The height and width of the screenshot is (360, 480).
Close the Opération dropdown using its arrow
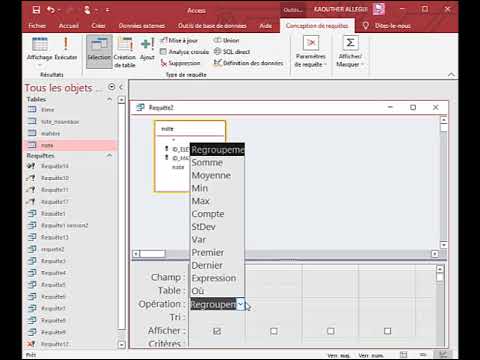tap(240, 304)
